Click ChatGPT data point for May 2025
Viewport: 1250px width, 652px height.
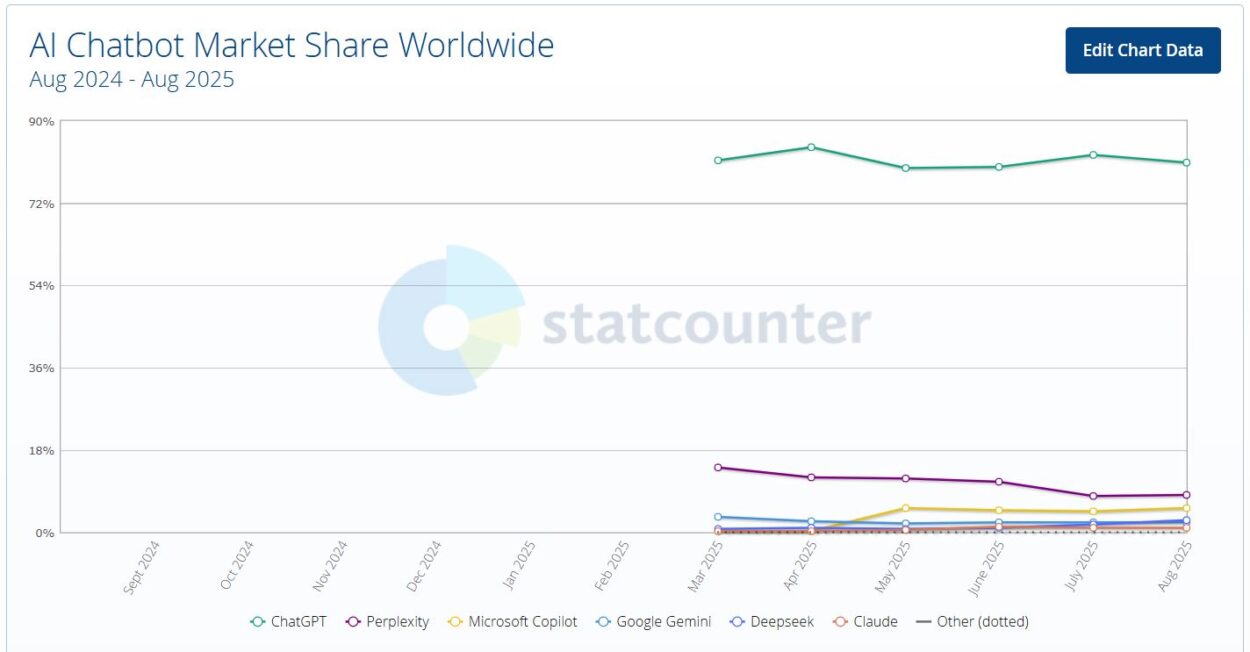[905, 168]
